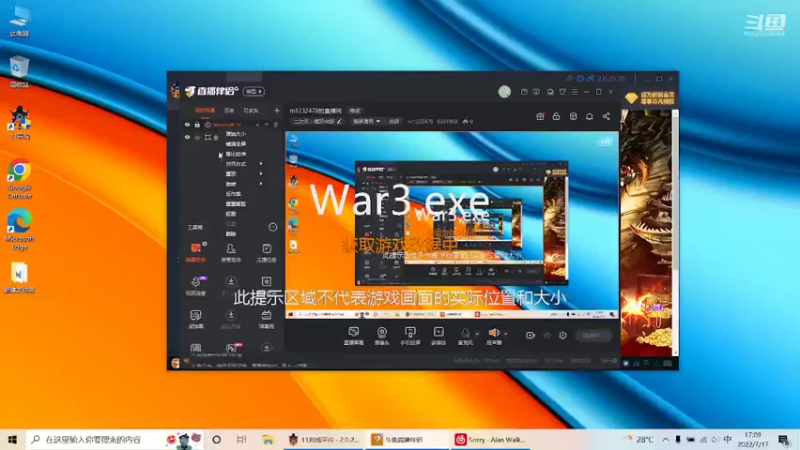The height and width of the screenshot is (450, 800).
Task: Choose 原始大小 in the context menu
Action: pyautogui.click(x=236, y=134)
